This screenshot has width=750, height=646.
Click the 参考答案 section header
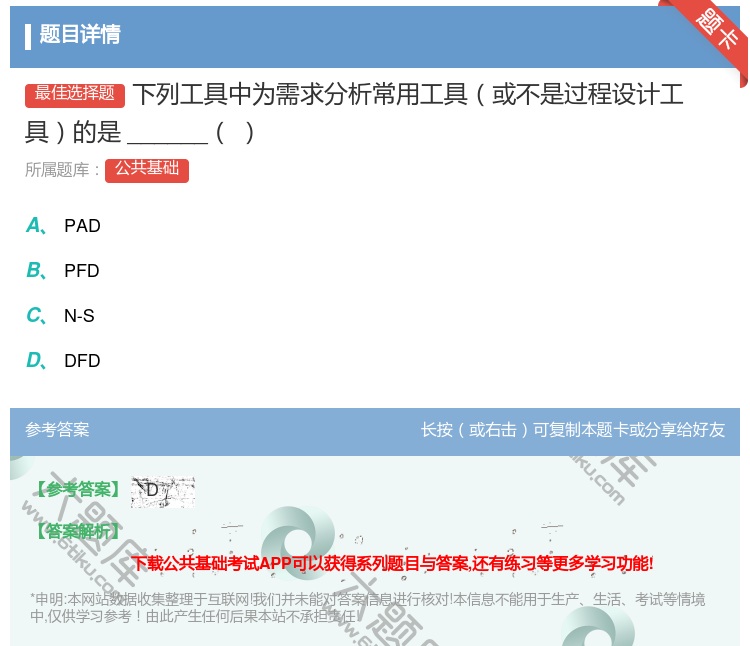[x=57, y=429]
